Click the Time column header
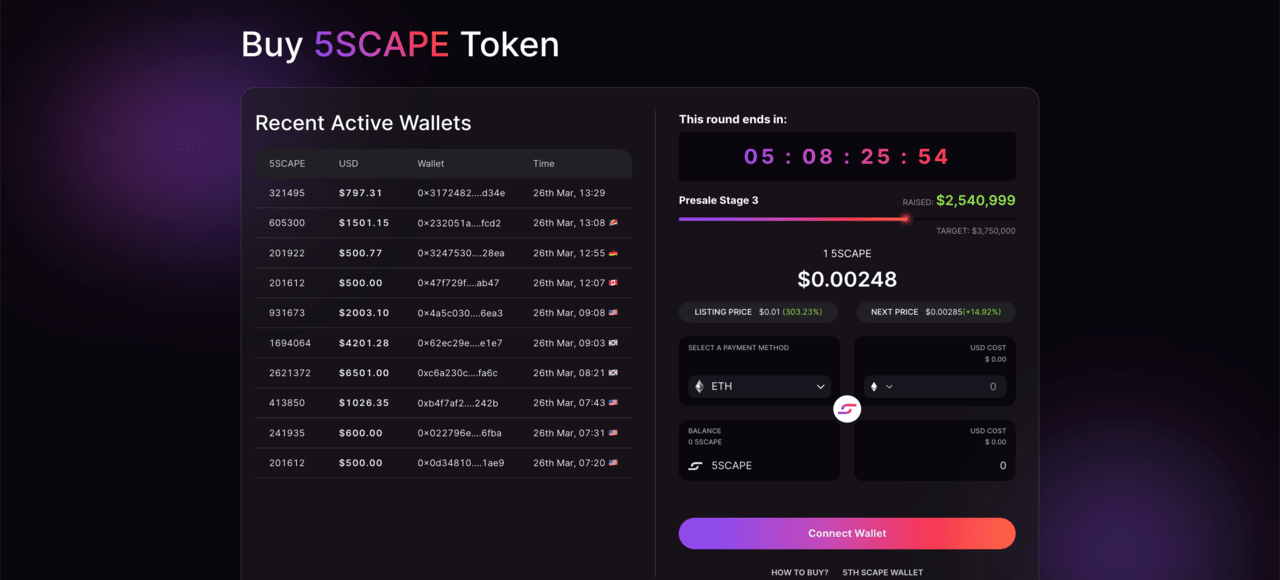Screen dimensions: 1280x580 coord(543,163)
